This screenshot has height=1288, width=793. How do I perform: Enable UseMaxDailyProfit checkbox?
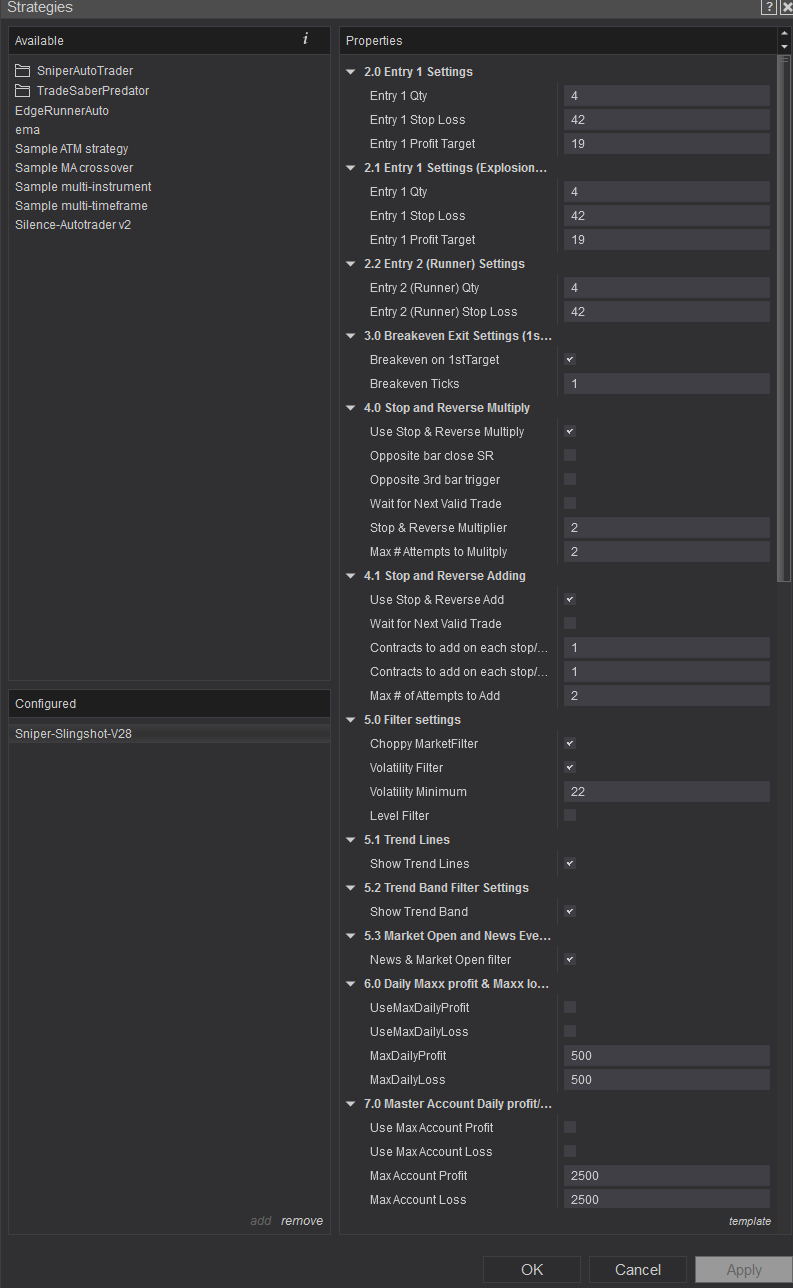click(x=570, y=1008)
